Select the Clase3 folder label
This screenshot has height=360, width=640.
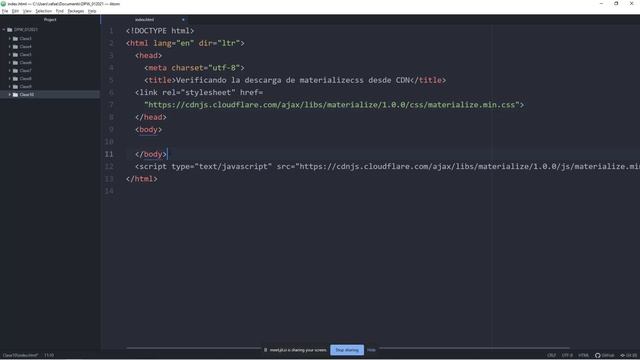[25, 39]
